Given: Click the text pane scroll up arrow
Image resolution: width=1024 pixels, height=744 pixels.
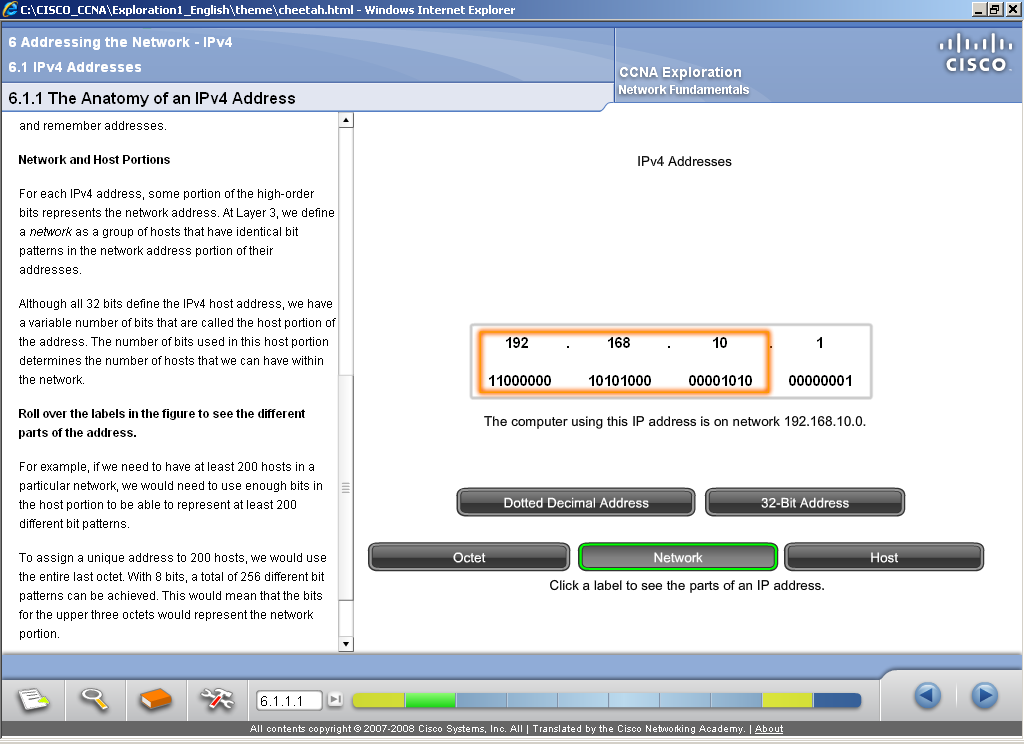Looking at the screenshot, I should [346, 120].
